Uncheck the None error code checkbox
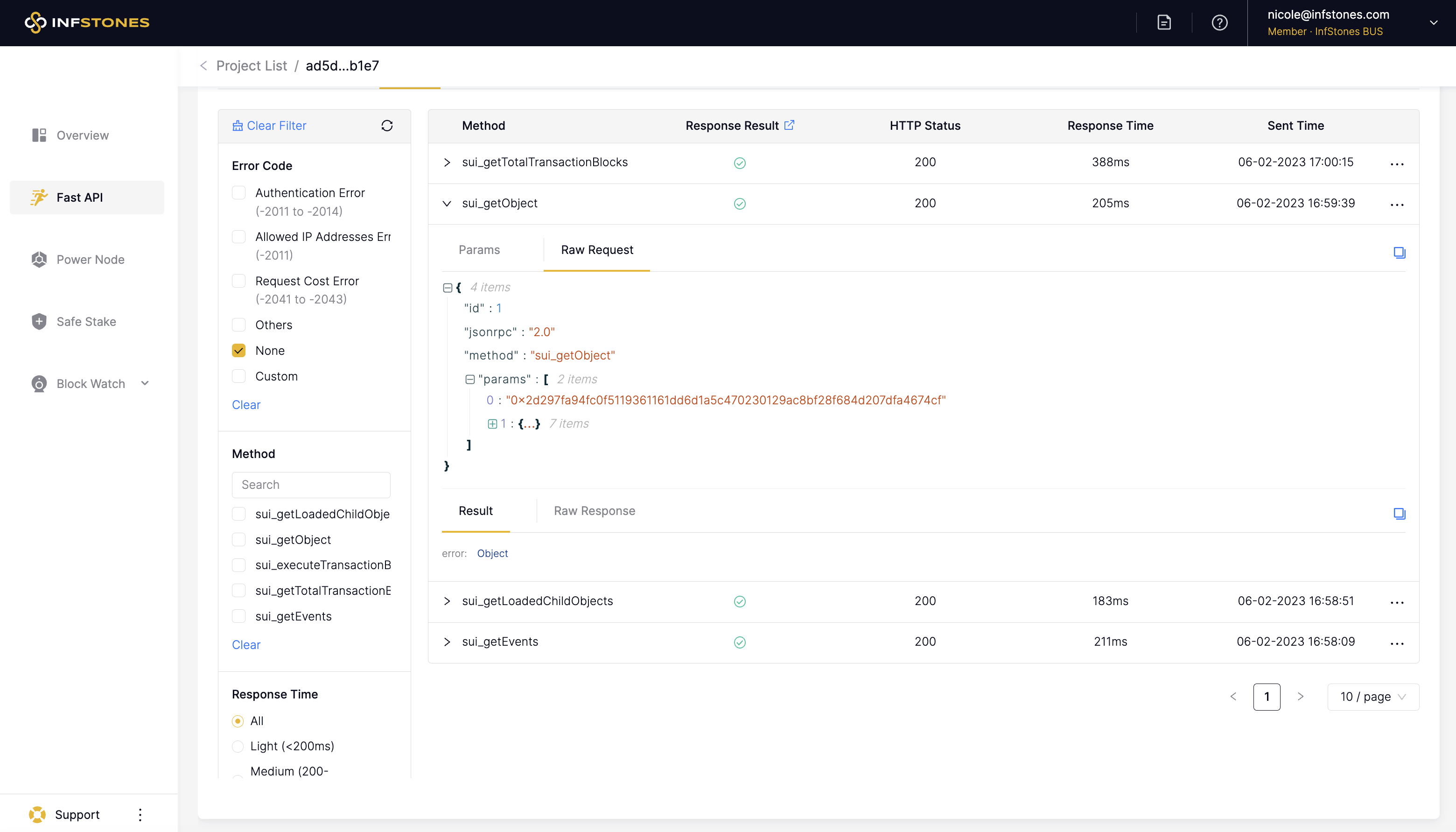 [238, 350]
